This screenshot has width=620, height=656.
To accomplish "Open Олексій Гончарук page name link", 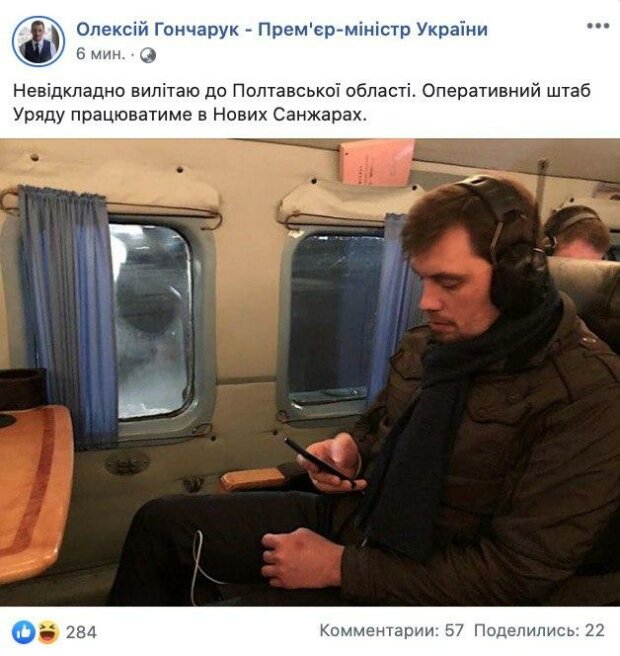I will (x=282, y=29).
